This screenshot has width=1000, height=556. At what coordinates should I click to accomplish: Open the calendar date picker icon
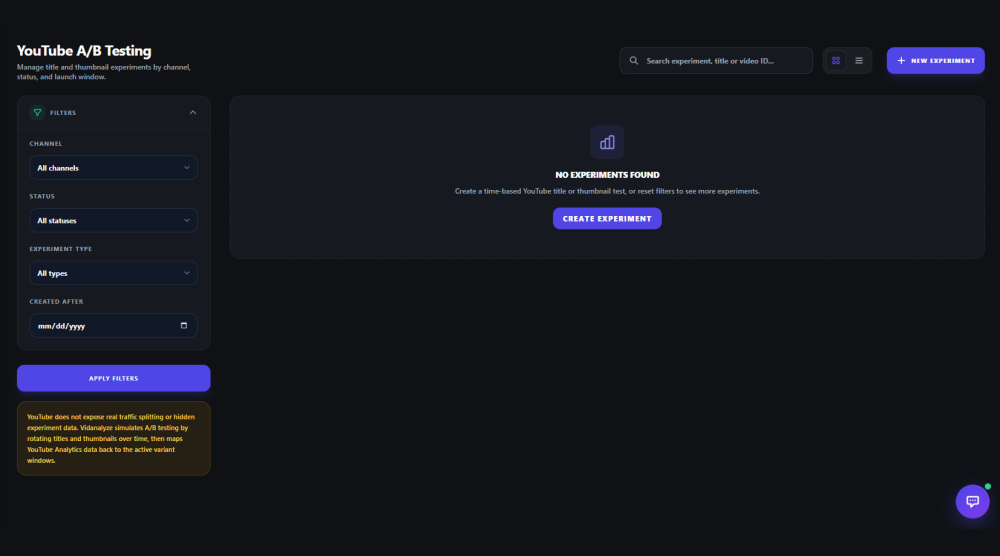[x=184, y=325]
